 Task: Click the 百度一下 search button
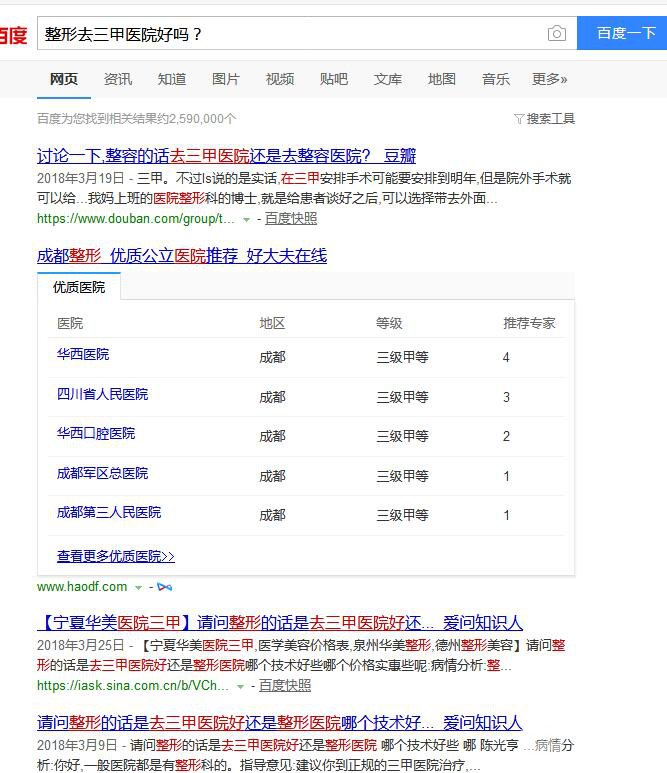622,33
